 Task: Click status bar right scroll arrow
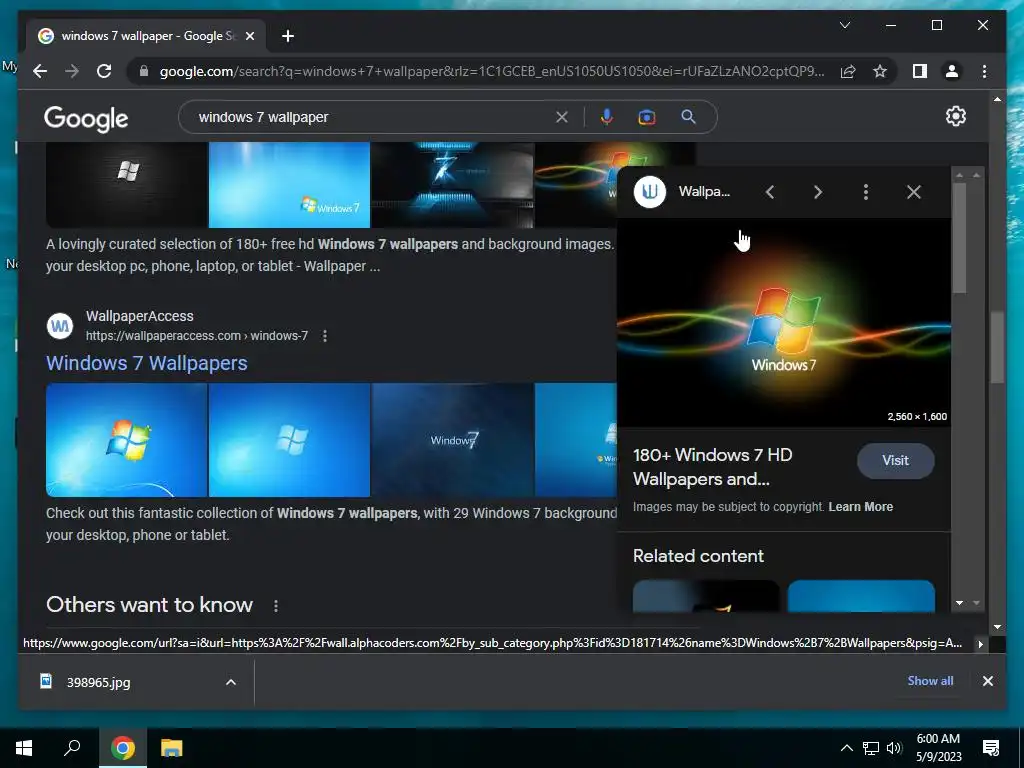(980, 644)
